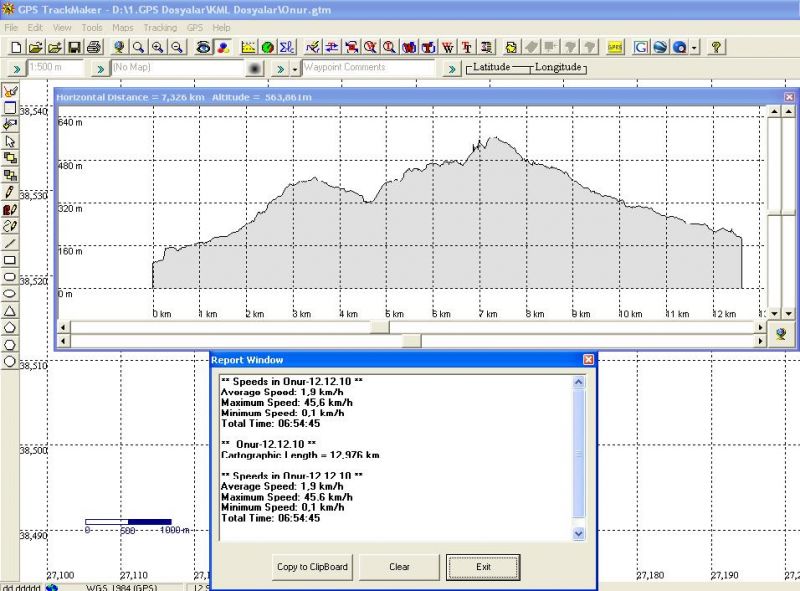Click the profile's upper horizontal scrollbar thumb
800x591 pixels.
(x=380, y=327)
